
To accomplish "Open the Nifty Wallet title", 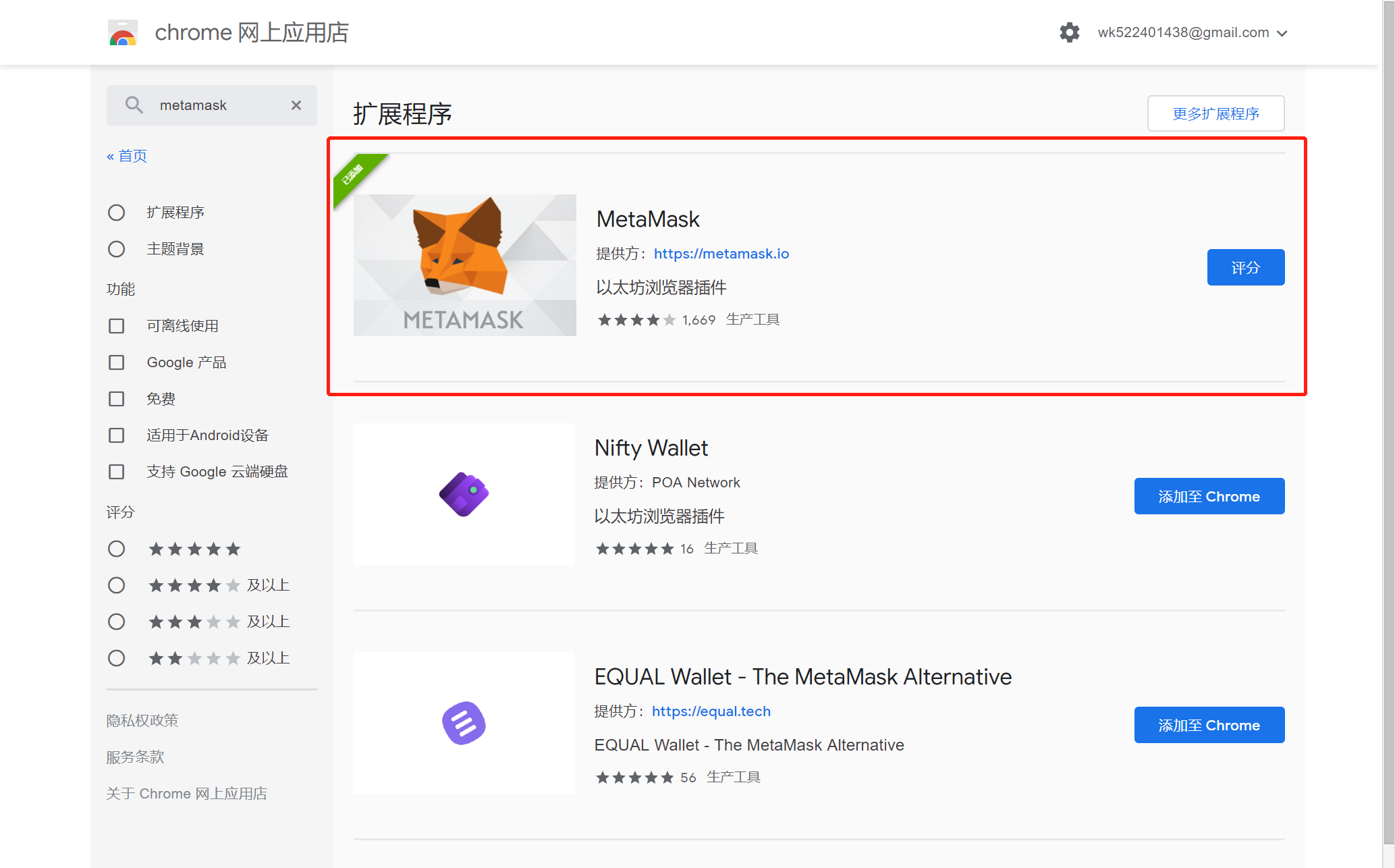I will pyautogui.click(x=651, y=447).
